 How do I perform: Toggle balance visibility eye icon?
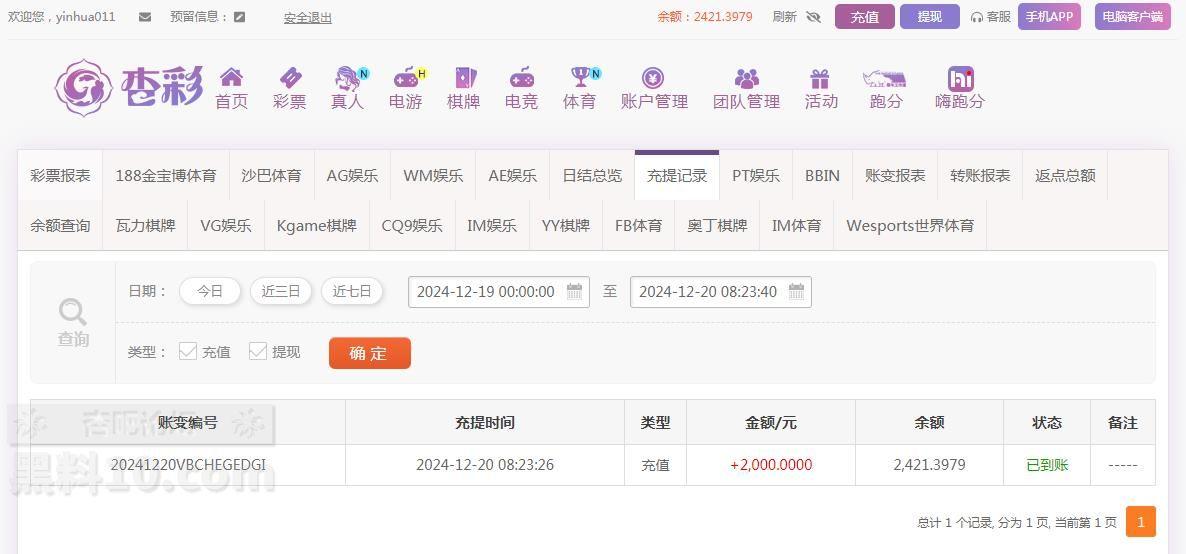click(x=814, y=17)
